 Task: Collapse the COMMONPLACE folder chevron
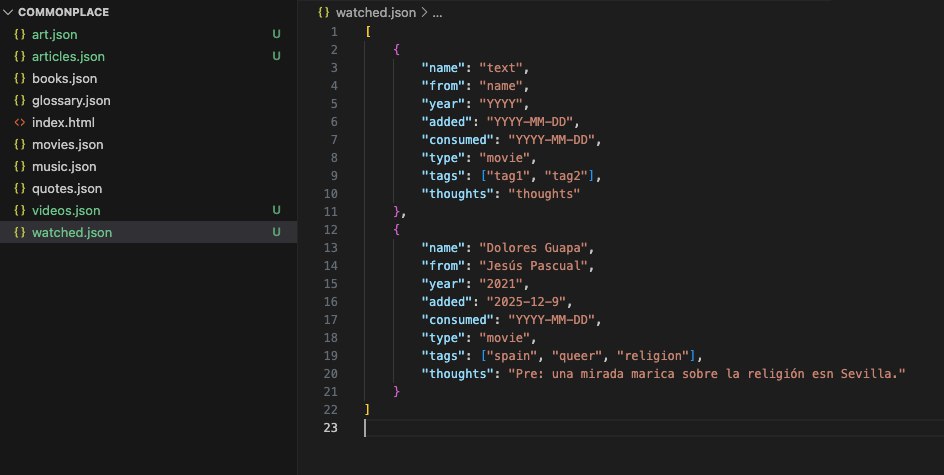point(9,12)
